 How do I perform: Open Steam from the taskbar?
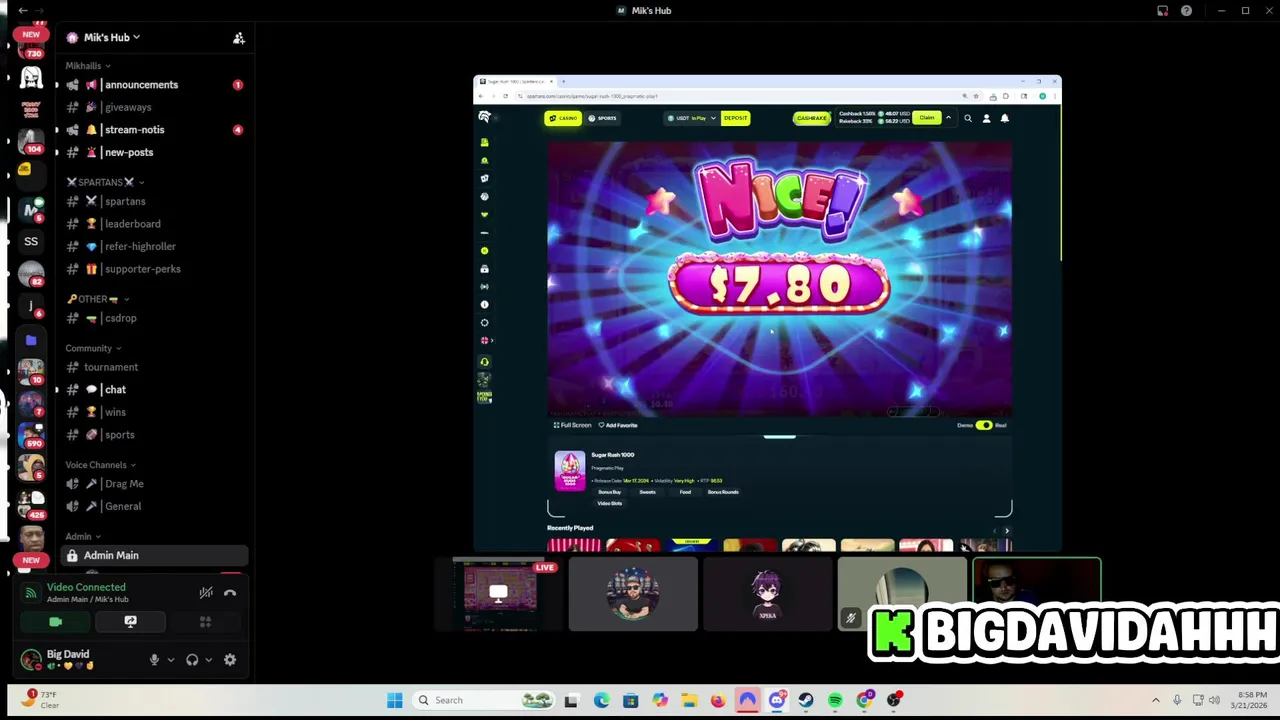[806, 700]
